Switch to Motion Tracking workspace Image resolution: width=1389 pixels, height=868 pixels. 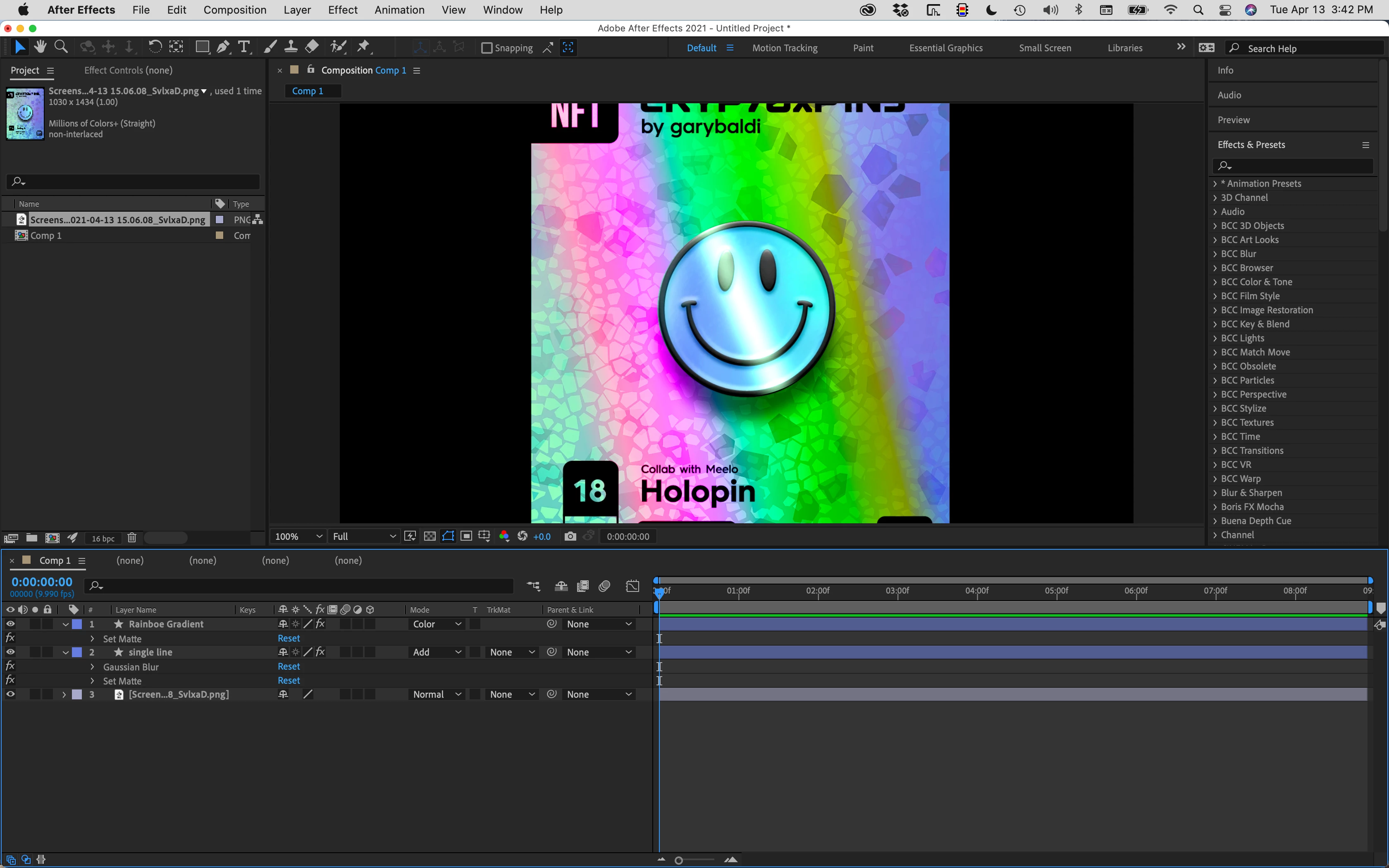[x=785, y=48]
